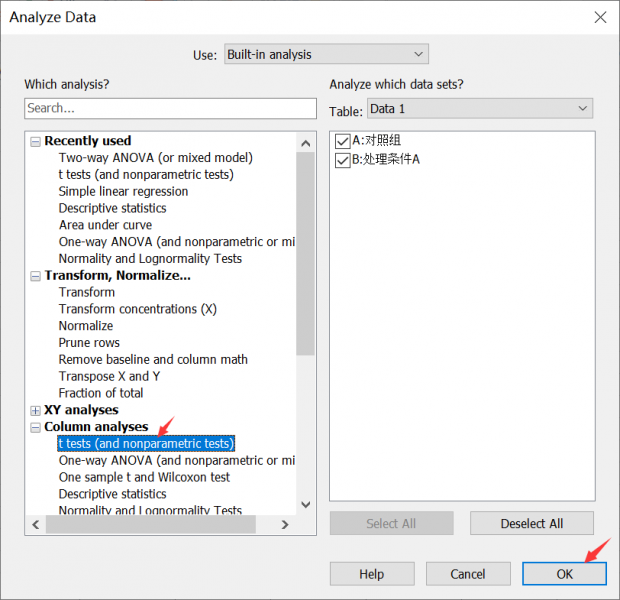
Task: Uncheck the A:对照组 data set checkbox
Action: (x=343, y=141)
